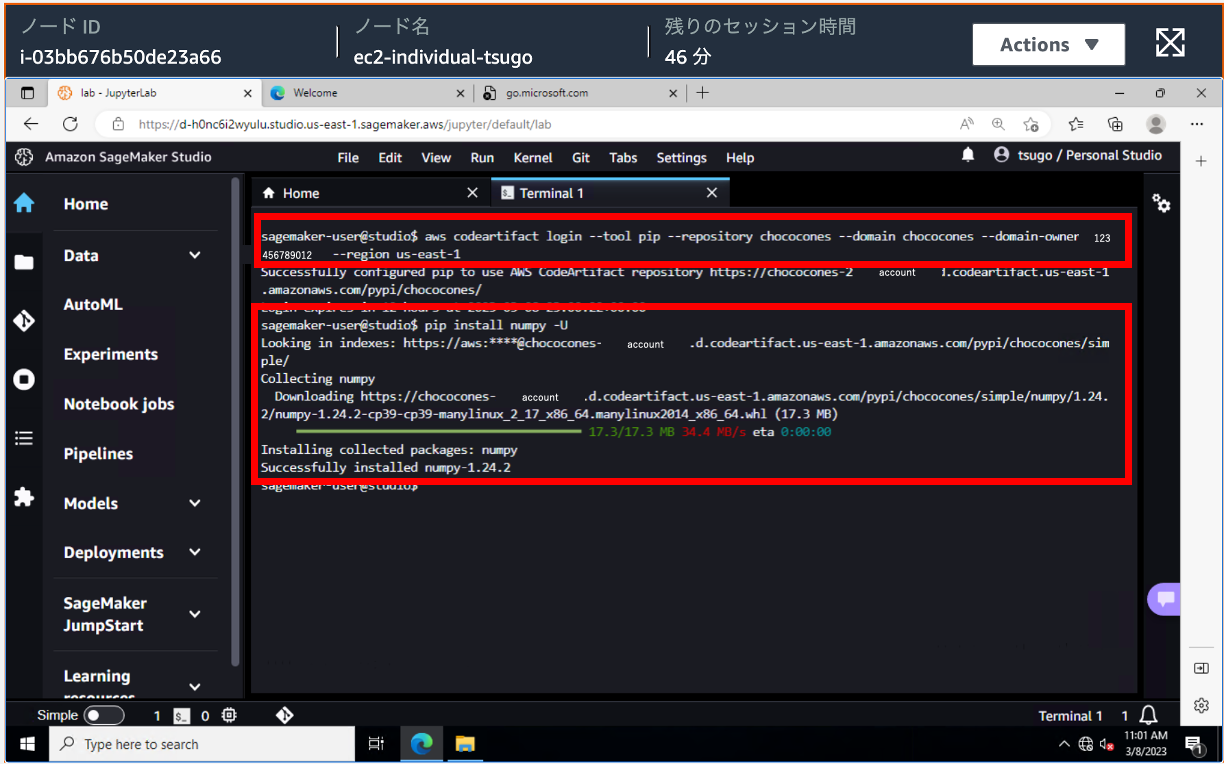Open the Kernel menu
This screenshot has width=1224, height=764.
coord(532,157)
